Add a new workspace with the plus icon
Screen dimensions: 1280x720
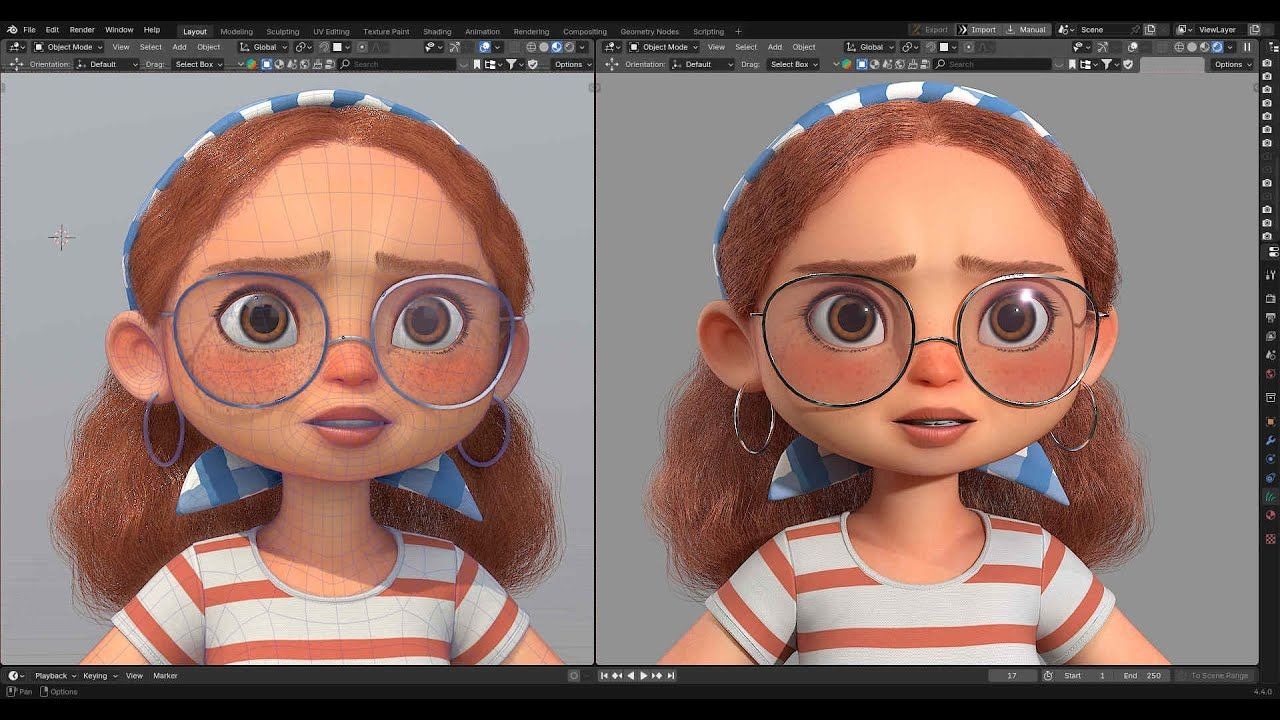[x=738, y=31]
